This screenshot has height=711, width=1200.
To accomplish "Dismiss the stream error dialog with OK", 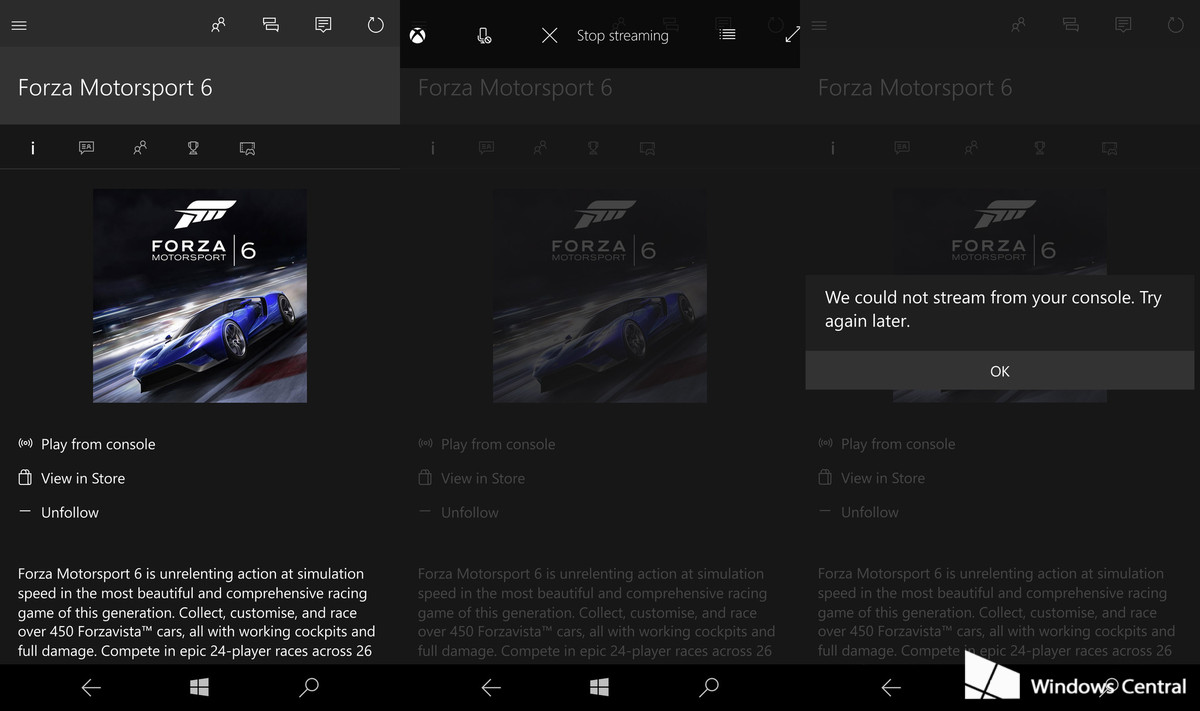I will pyautogui.click(x=1000, y=371).
